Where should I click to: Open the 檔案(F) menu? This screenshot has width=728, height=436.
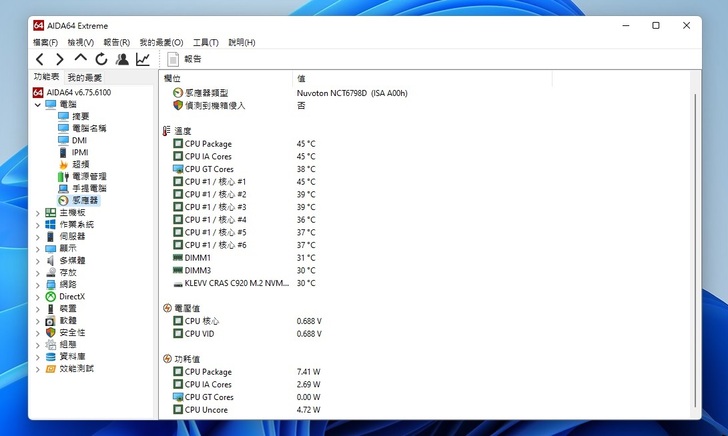(46, 42)
